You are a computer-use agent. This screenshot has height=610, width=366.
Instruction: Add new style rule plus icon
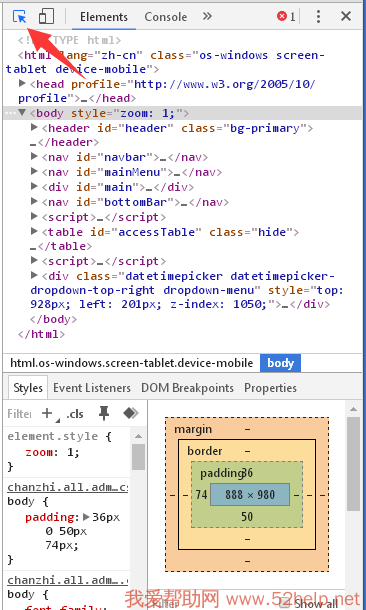point(47,413)
